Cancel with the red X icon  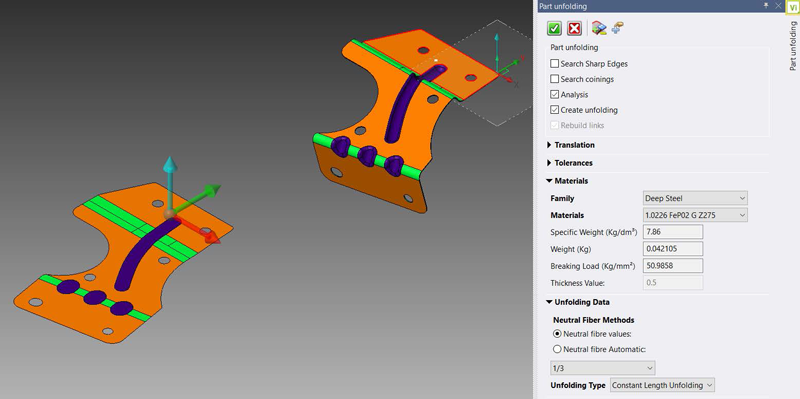pos(574,28)
